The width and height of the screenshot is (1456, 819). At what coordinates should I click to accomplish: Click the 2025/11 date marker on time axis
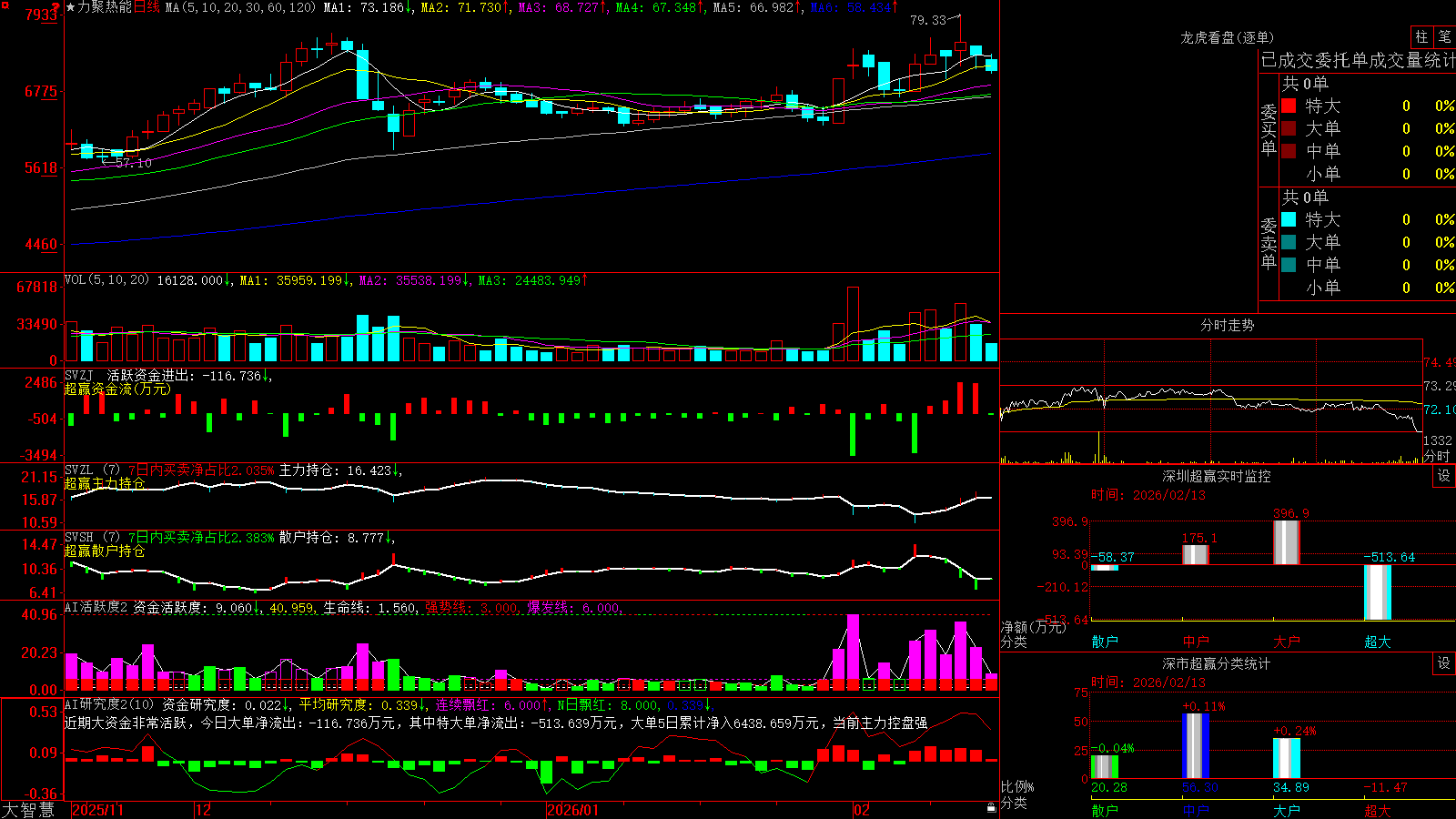(x=97, y=810)
